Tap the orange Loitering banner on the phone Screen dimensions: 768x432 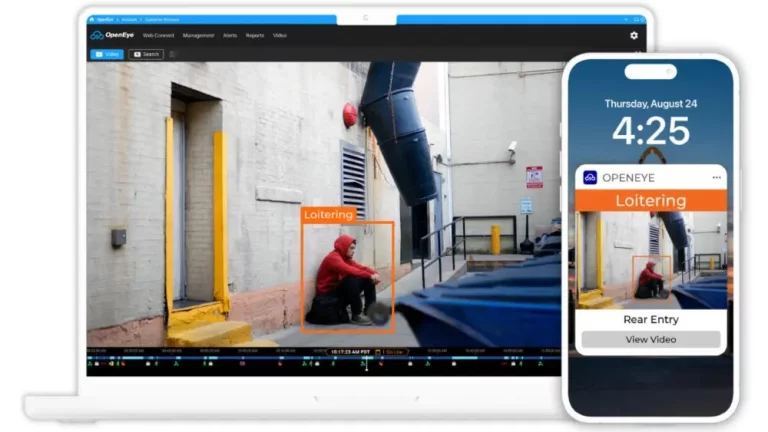[x=650, y=201]
